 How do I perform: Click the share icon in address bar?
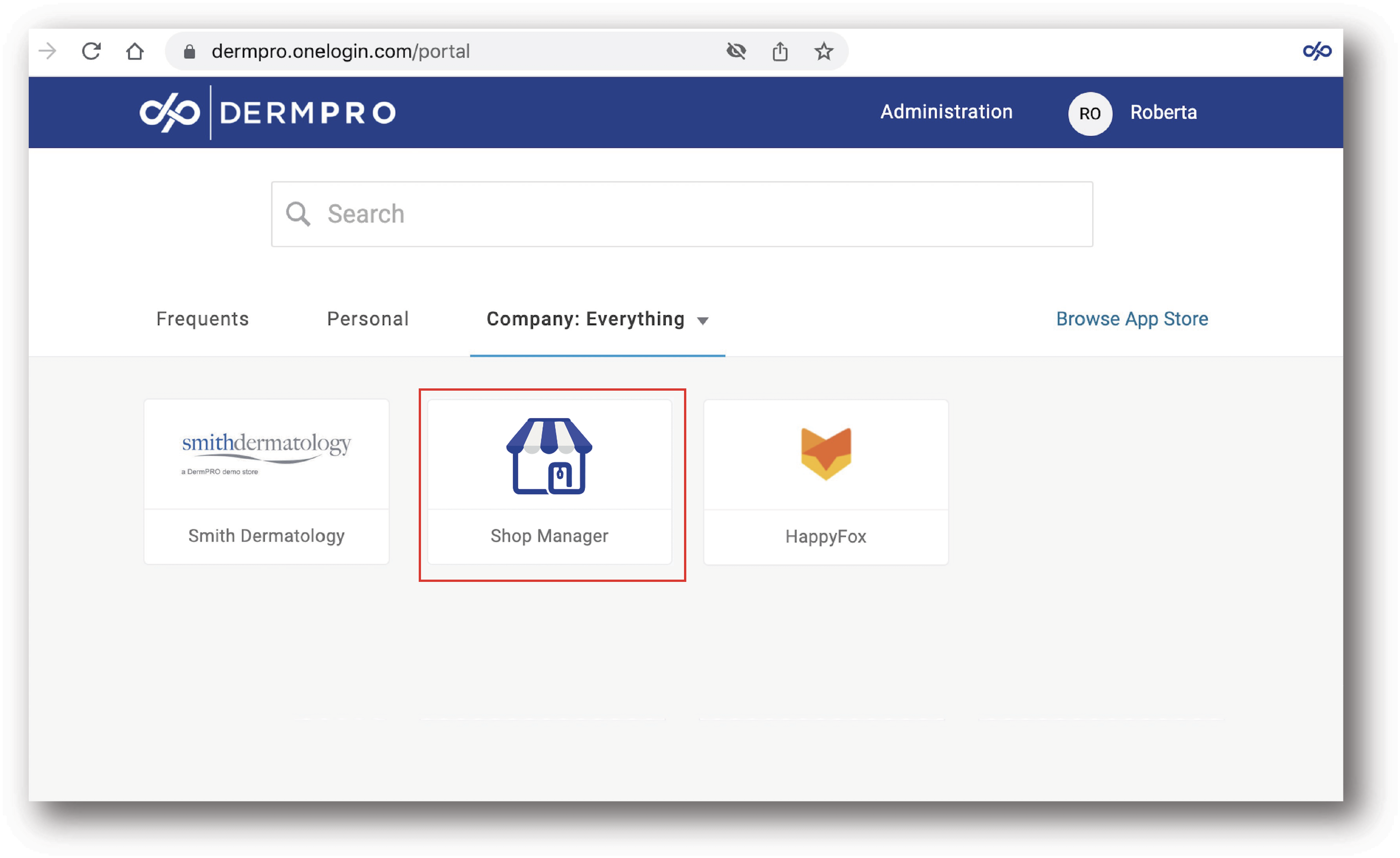[x=779, y=51]
